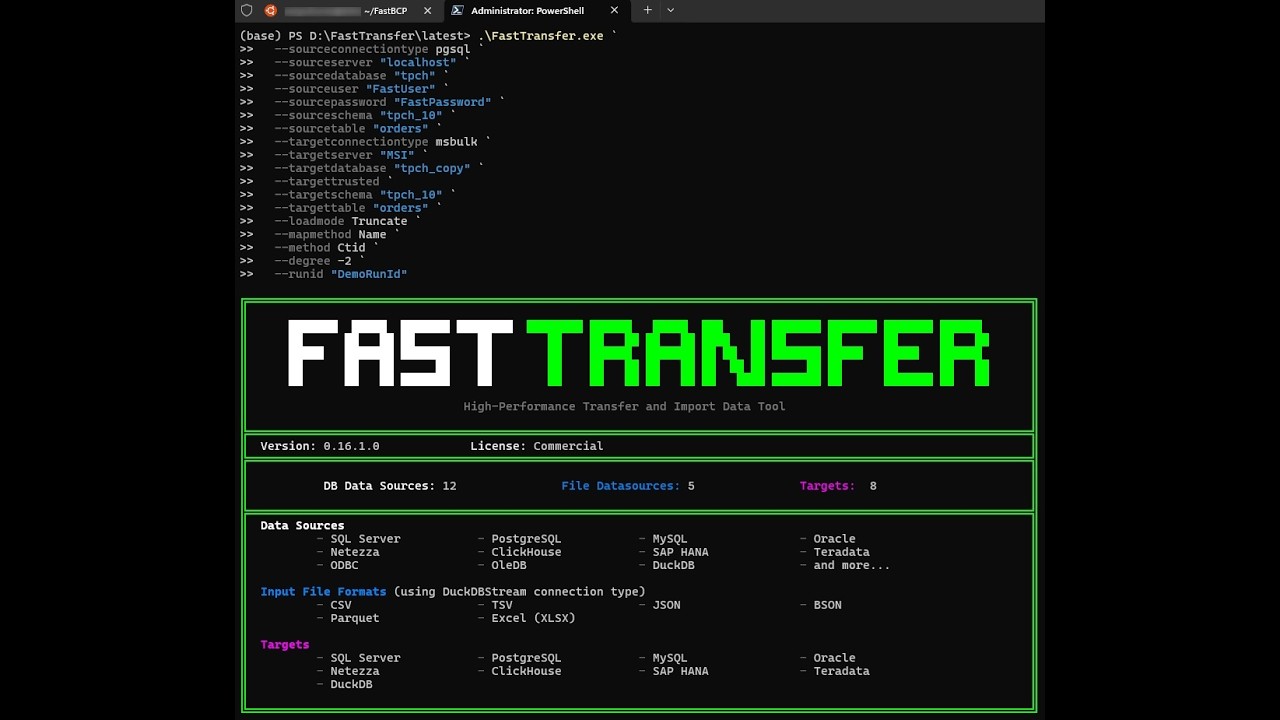
Task: Click Oracle under Data Sources
Action: pyautogui.click(x=834, y=539)
